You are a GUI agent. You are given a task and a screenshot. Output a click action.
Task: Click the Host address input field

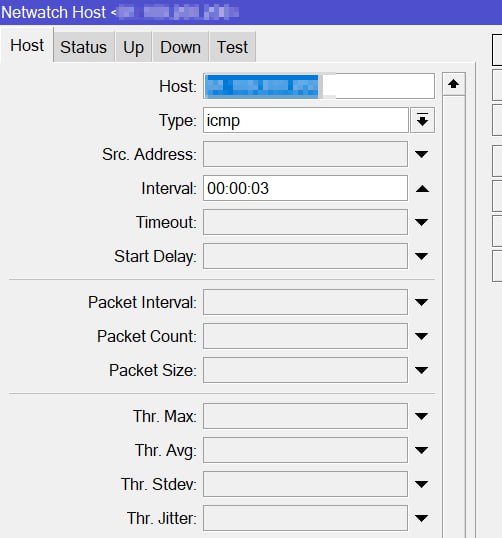point(319,86)
